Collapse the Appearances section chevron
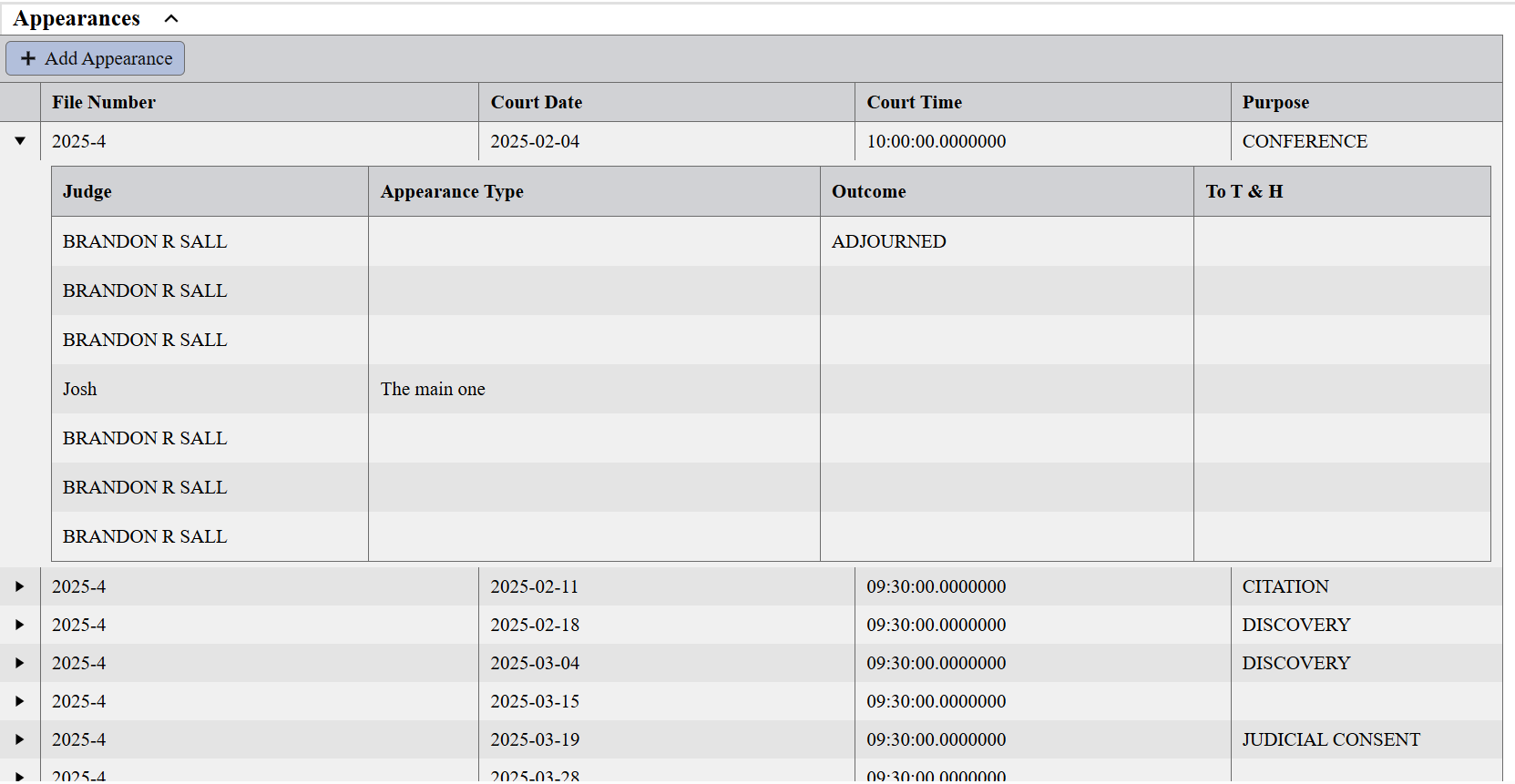This screenshot has height=784, width=1515. [171, 19]
